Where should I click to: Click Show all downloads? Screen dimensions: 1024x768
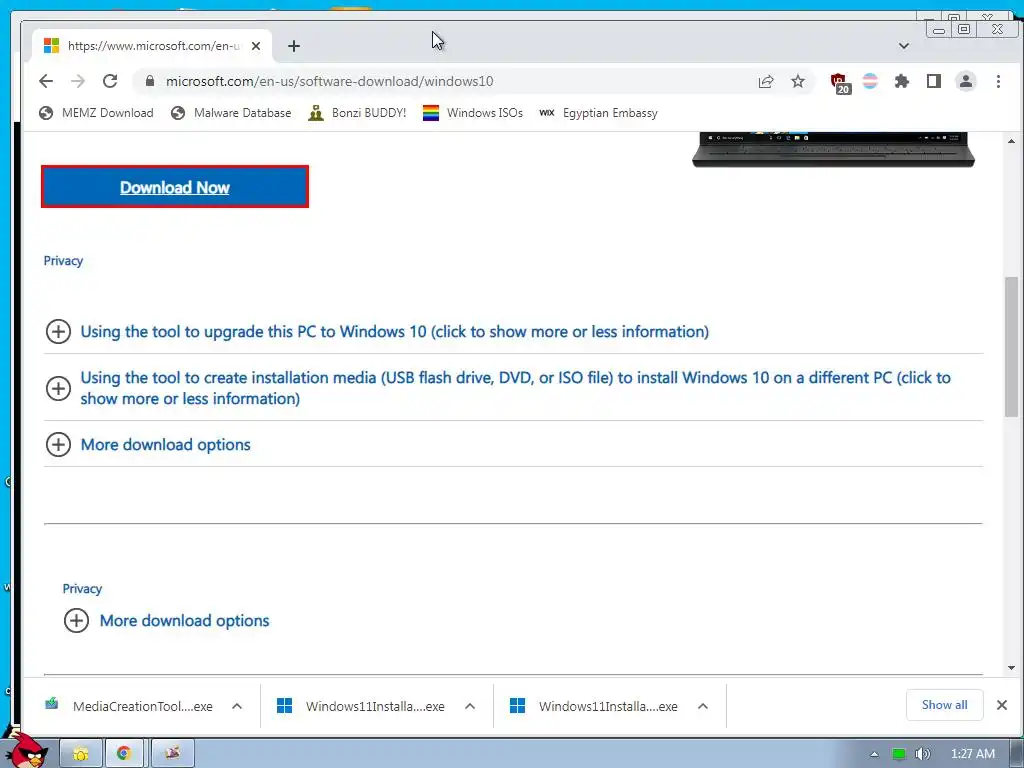(x=944, y=705)
